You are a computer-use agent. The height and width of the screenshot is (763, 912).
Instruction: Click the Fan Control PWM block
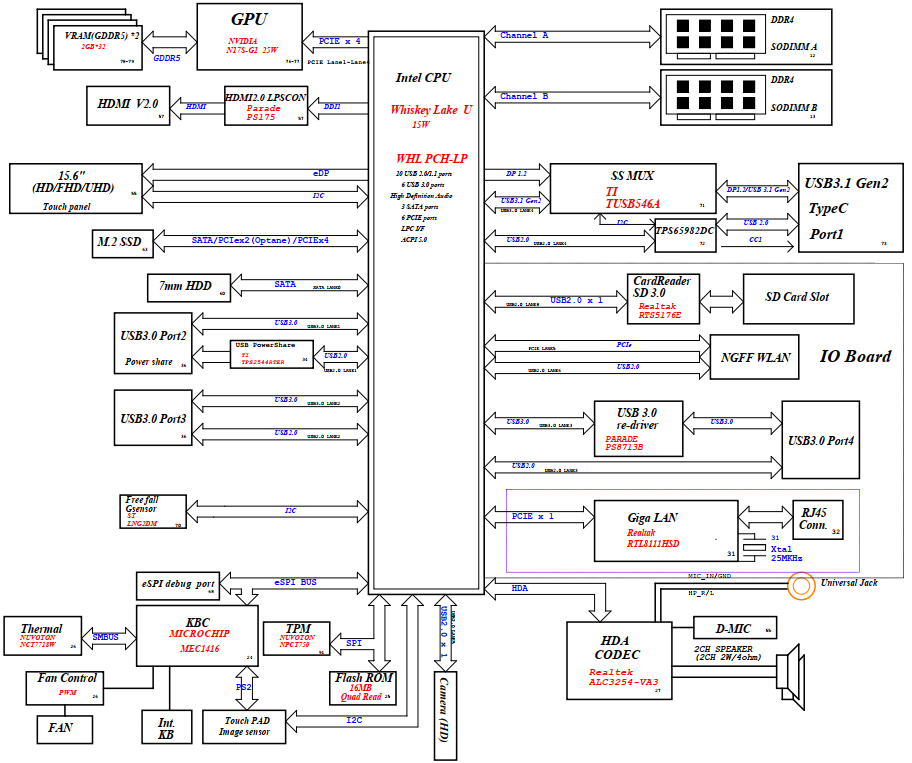(x=65, y=688)
